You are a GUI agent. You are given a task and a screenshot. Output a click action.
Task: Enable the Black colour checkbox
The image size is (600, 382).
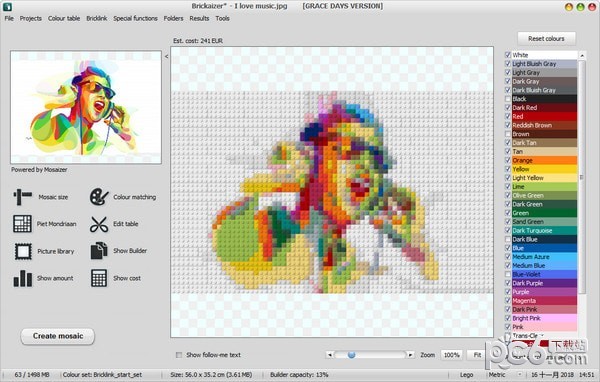(x=508, y=99)
